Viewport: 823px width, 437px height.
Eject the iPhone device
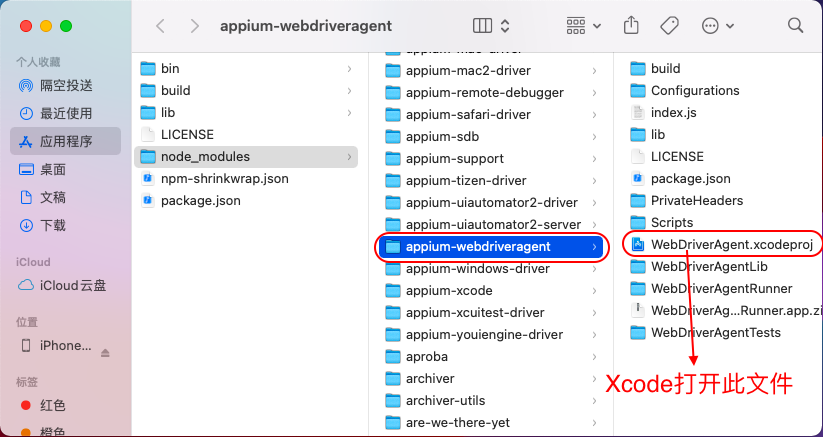(105, 353)
